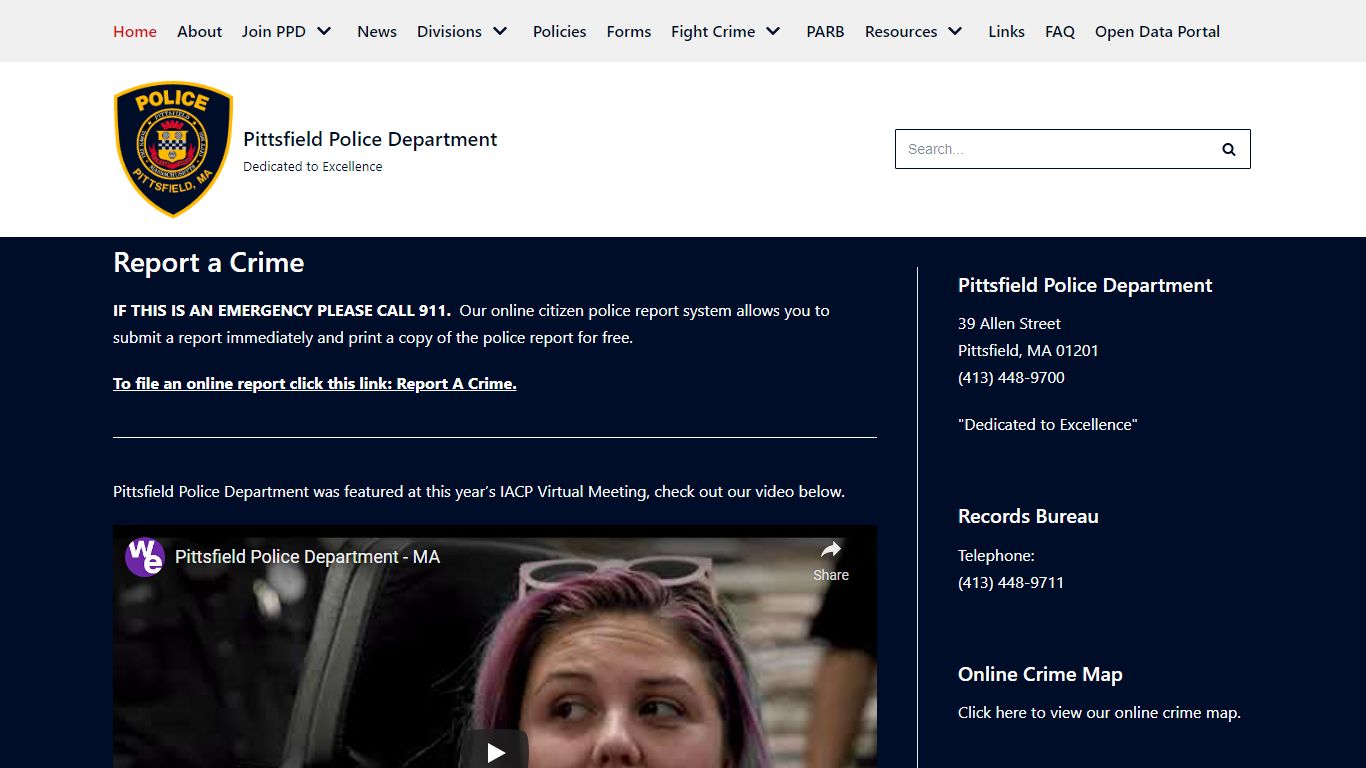Select the Join PPD menu label
Screen dimensions: 1366x768
pyautogui.click(x=274, y=31)
